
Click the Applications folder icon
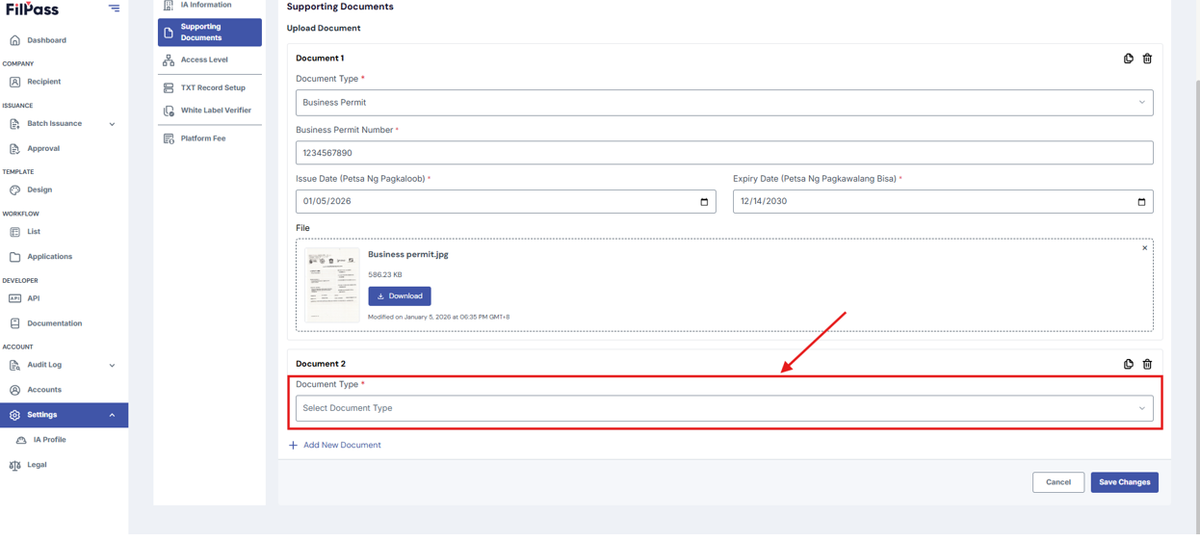click(15, 257)
